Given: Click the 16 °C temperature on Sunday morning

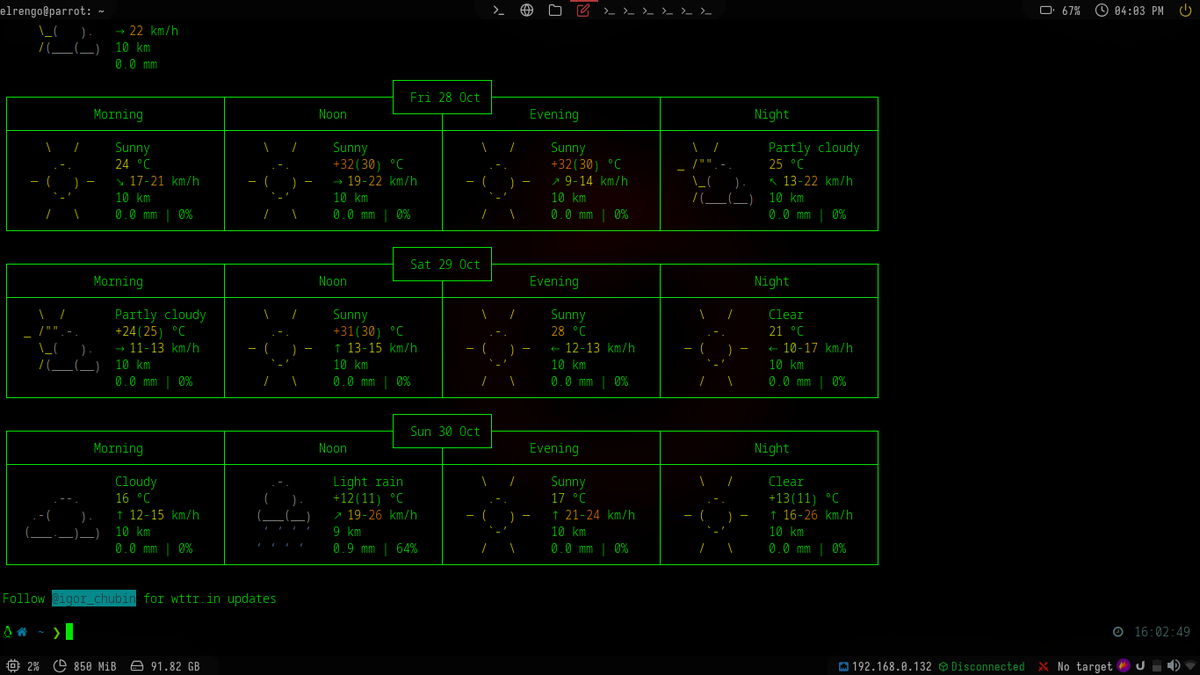Looking at the screenshot, I should (132, 498).
